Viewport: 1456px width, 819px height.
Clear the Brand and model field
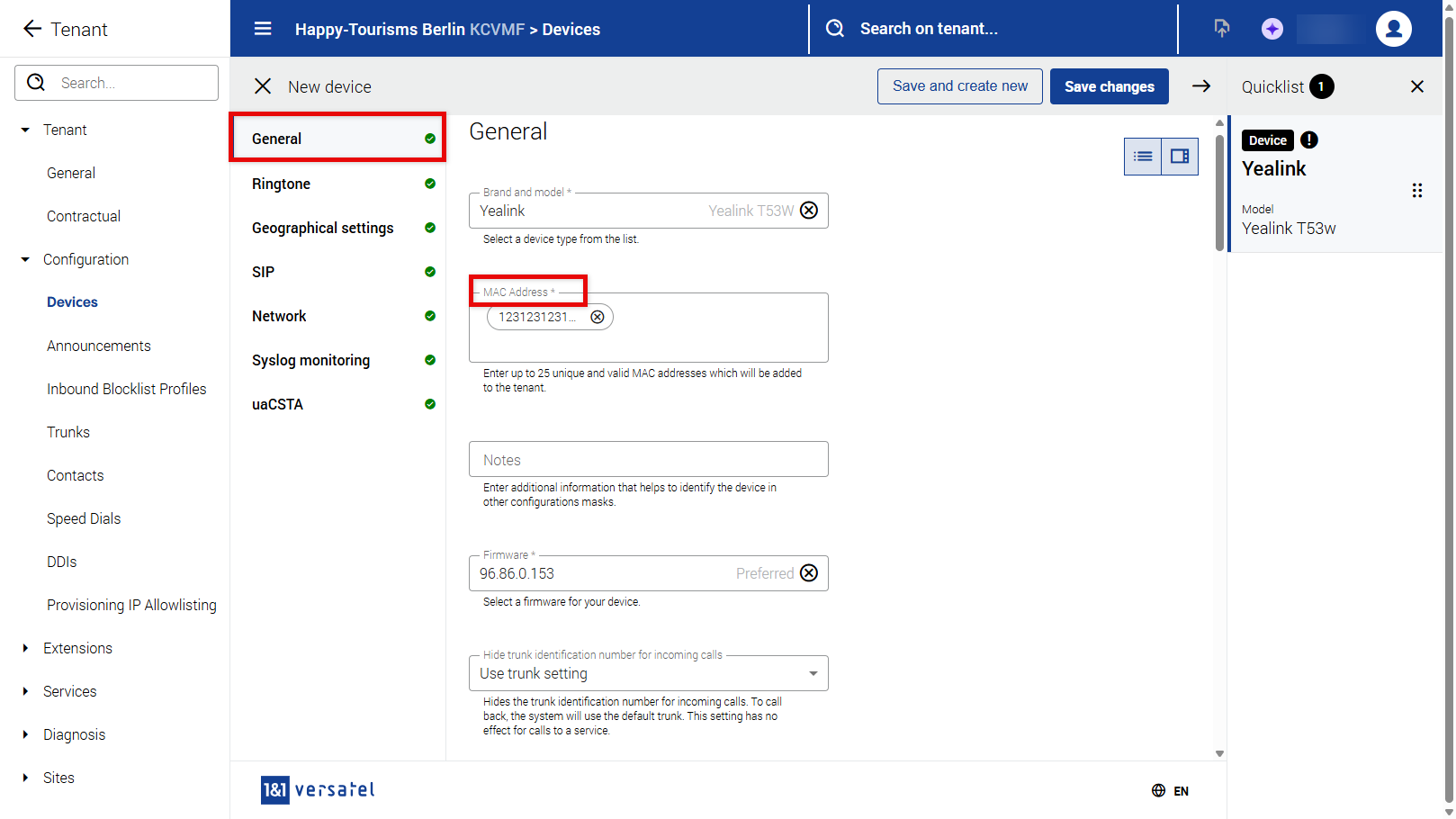click(x=809, y=211)
